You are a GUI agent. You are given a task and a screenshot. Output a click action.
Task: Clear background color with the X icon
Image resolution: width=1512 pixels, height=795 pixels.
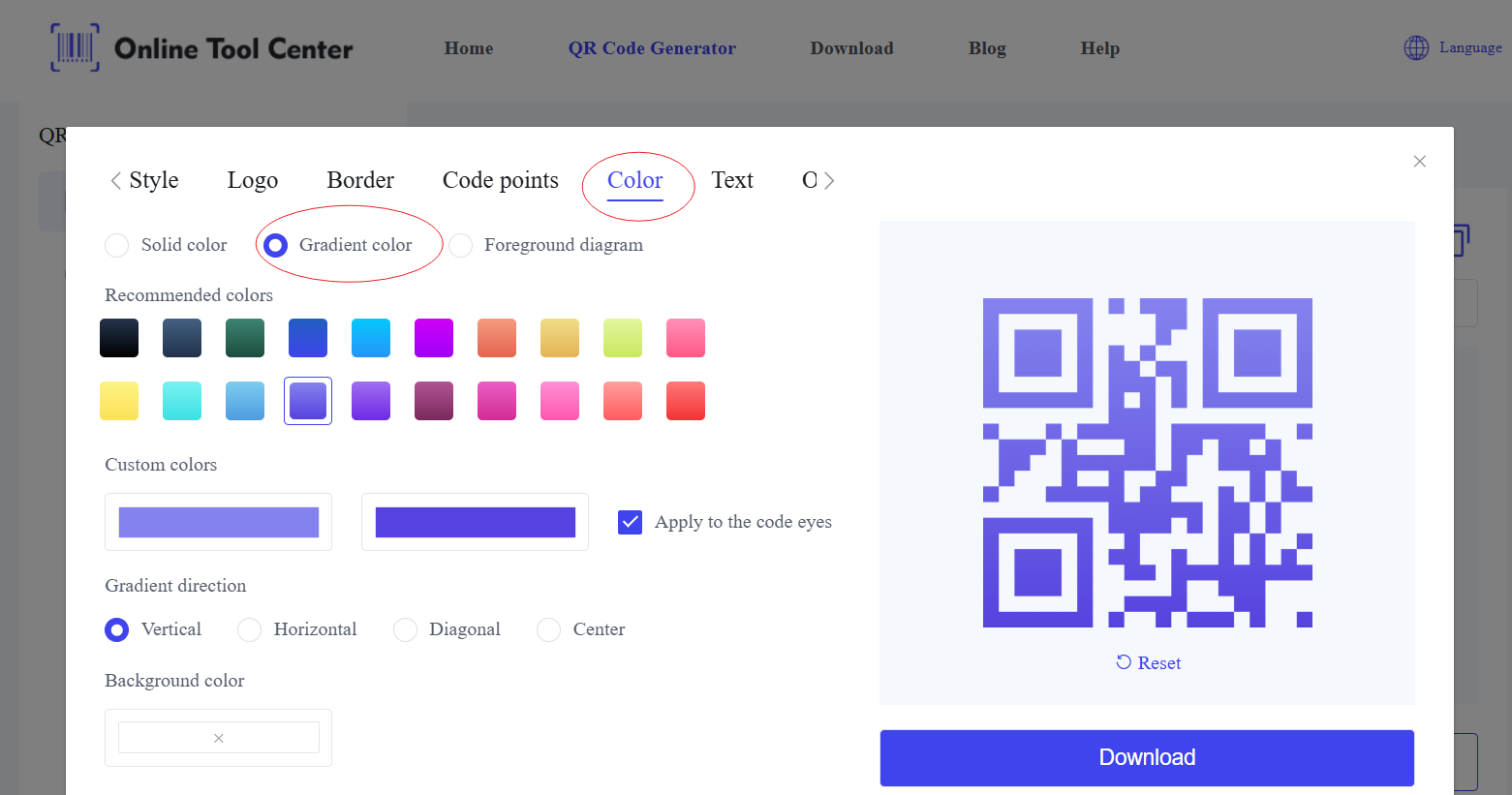219,738
